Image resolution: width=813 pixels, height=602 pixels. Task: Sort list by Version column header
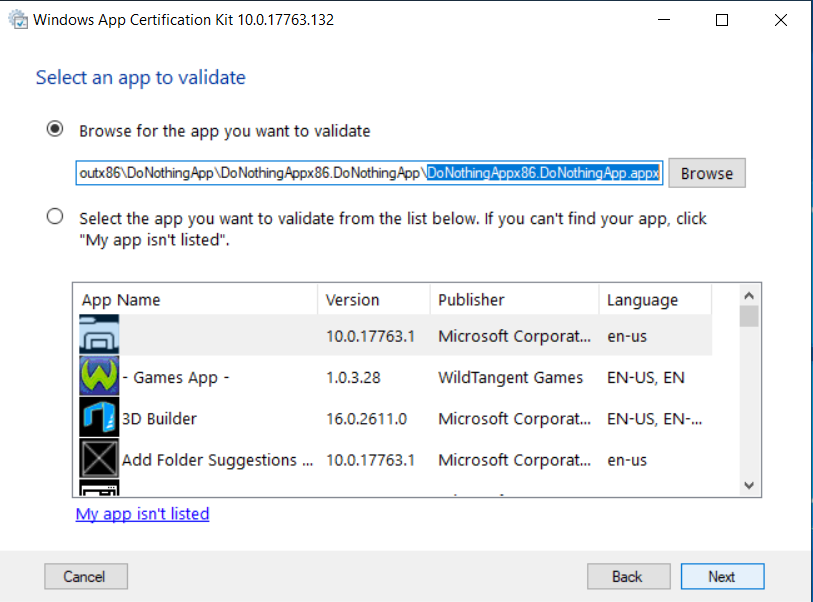[374, 300]
